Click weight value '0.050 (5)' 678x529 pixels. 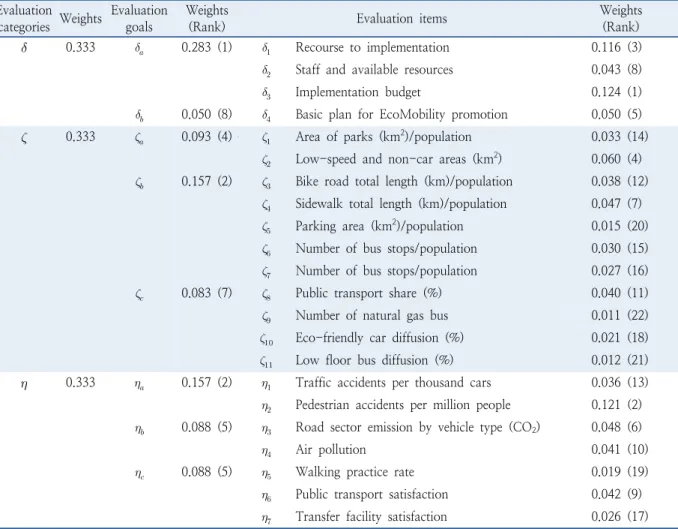616,114
